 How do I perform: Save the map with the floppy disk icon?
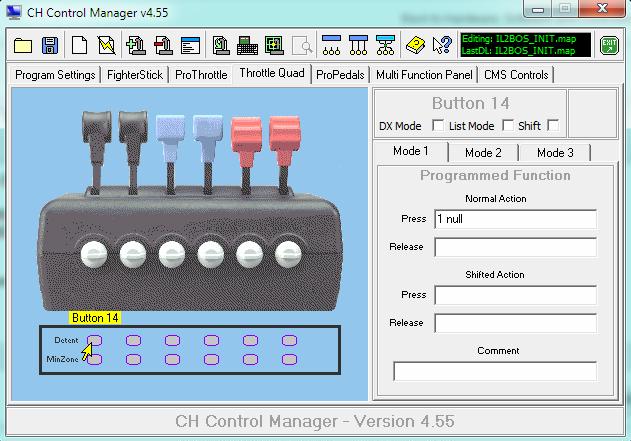coord(50,45)
